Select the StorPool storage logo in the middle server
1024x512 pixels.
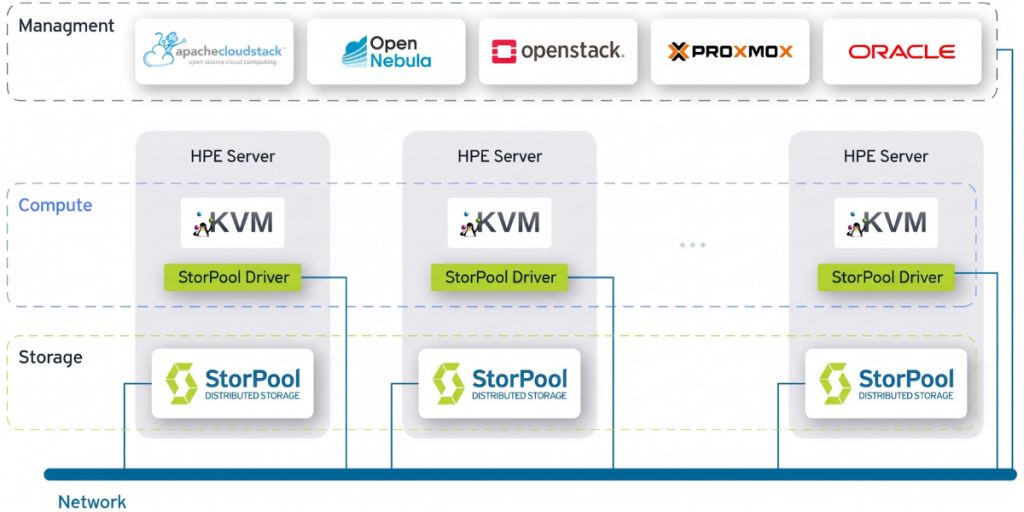500,383
